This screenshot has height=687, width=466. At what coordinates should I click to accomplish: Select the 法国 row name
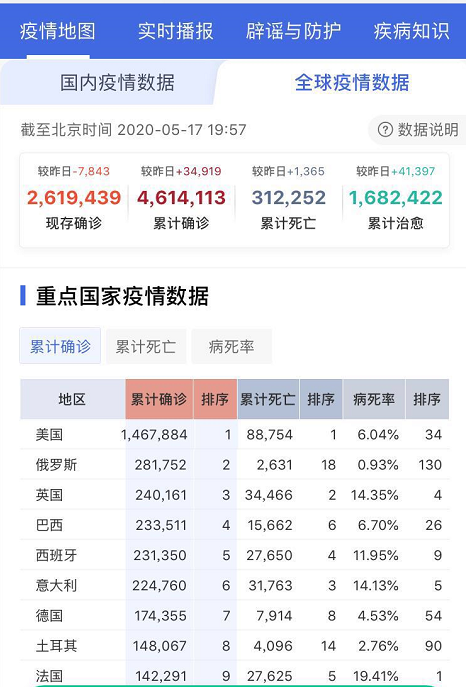(49, 676)
